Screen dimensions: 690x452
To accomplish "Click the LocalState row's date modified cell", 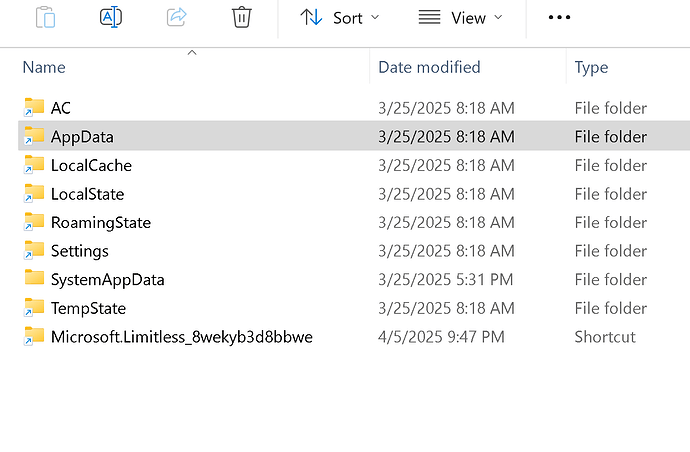I will [x=446, y=194].
